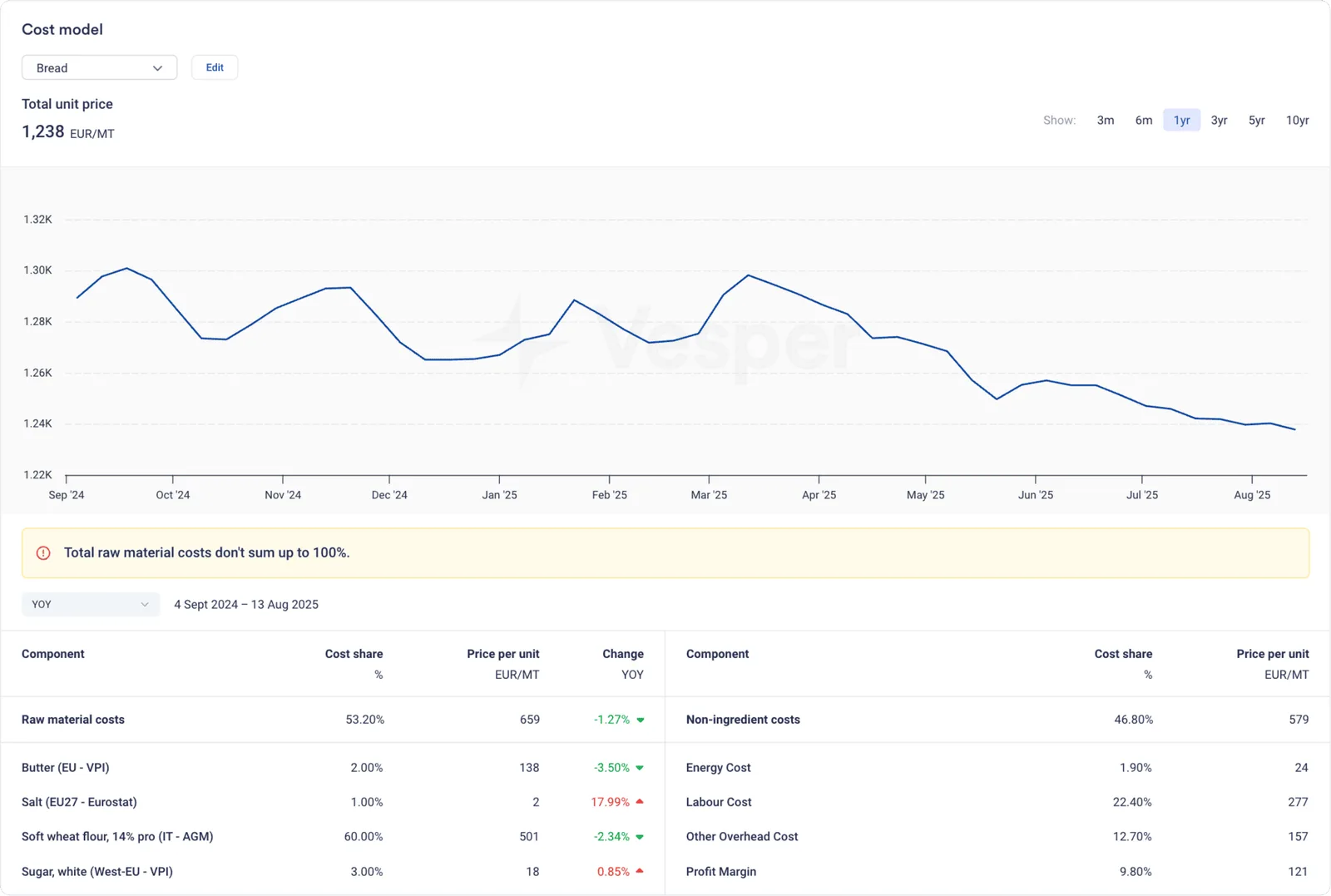The height and width of the screenshot is (896, 1331).
Task: Click the red up arrow beside 17.99%
Action: pos(640,801)
